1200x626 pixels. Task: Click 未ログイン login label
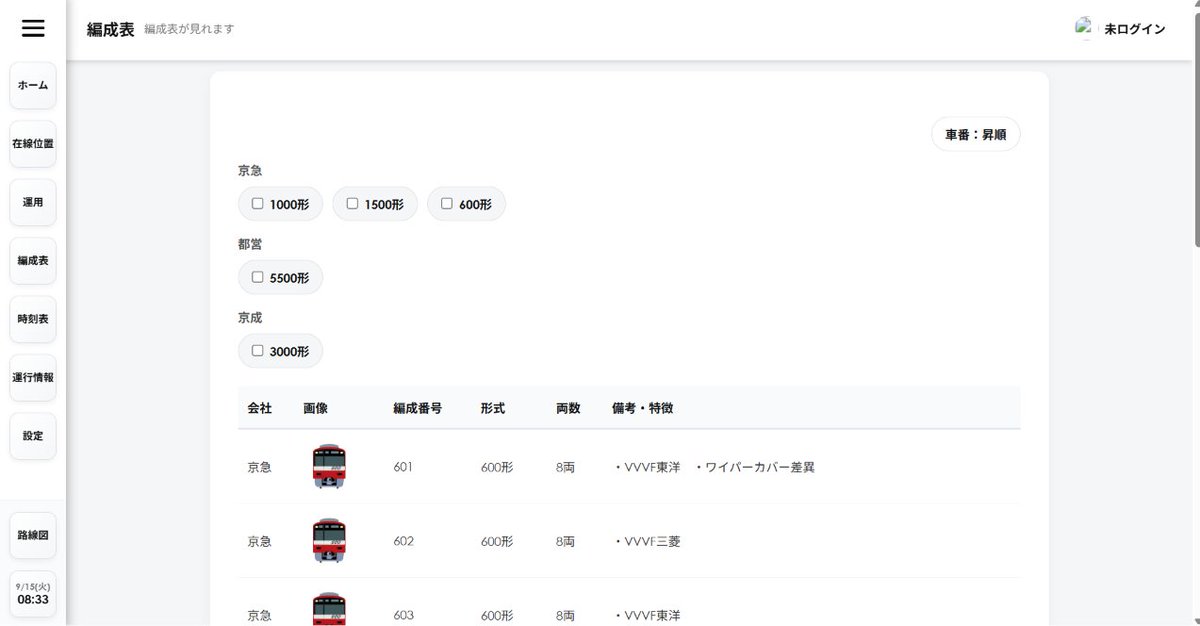tap(1134, 29)
